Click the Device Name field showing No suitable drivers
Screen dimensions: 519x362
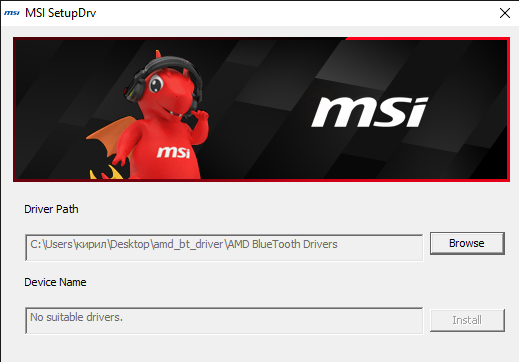[224, 321]
